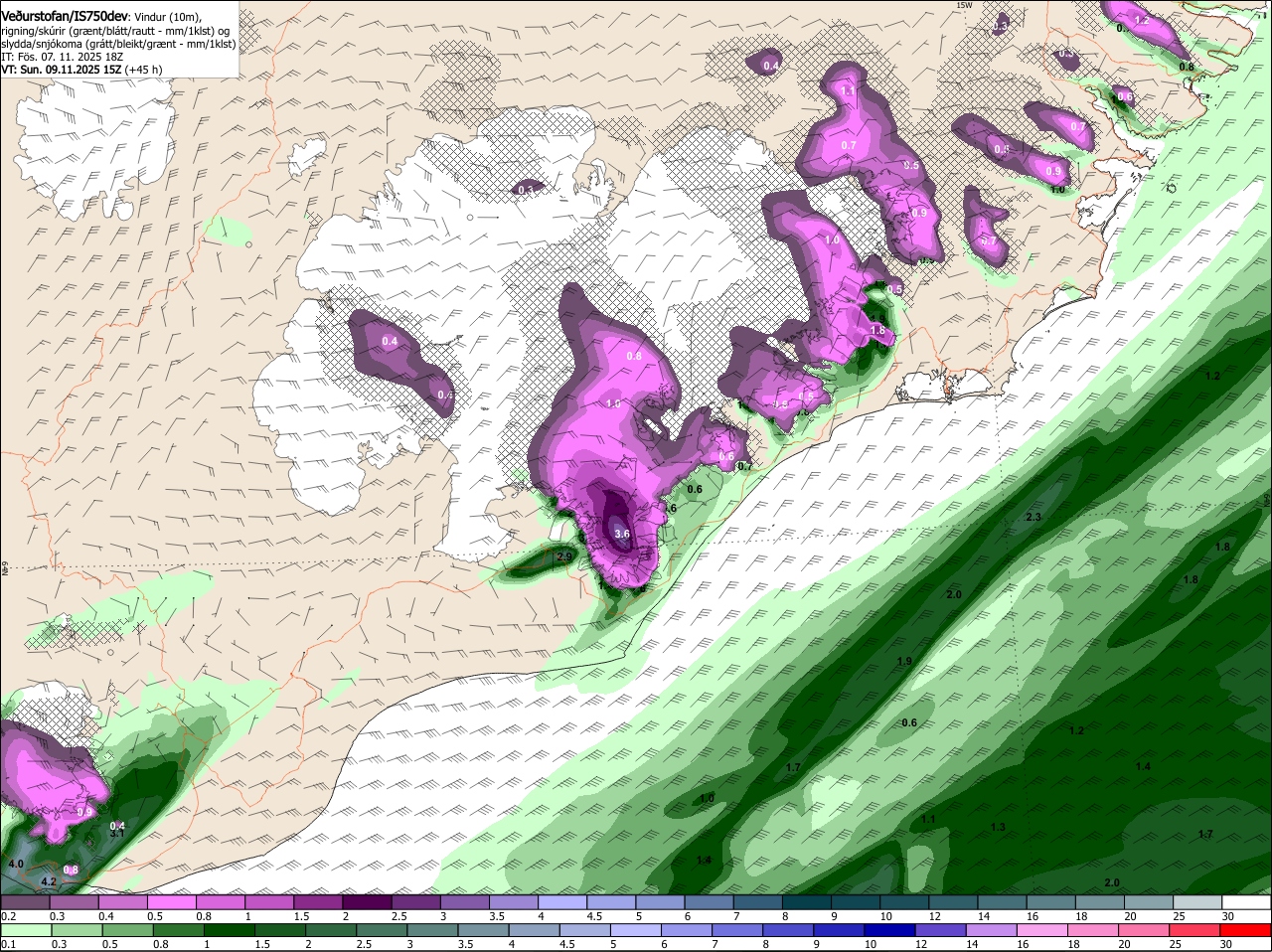Click the 'VT: Sun. 09.11.2025 15Z (+45 h)' line
The width and height of the screenshot is (1272, 952).
81,70
